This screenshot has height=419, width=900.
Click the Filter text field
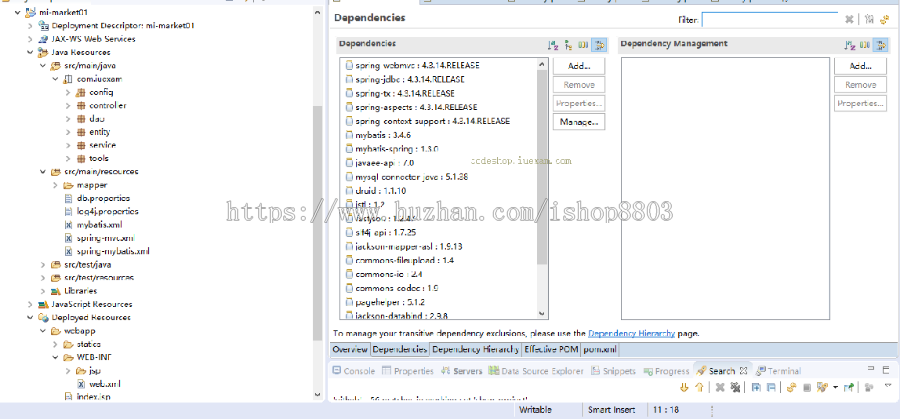770,20
